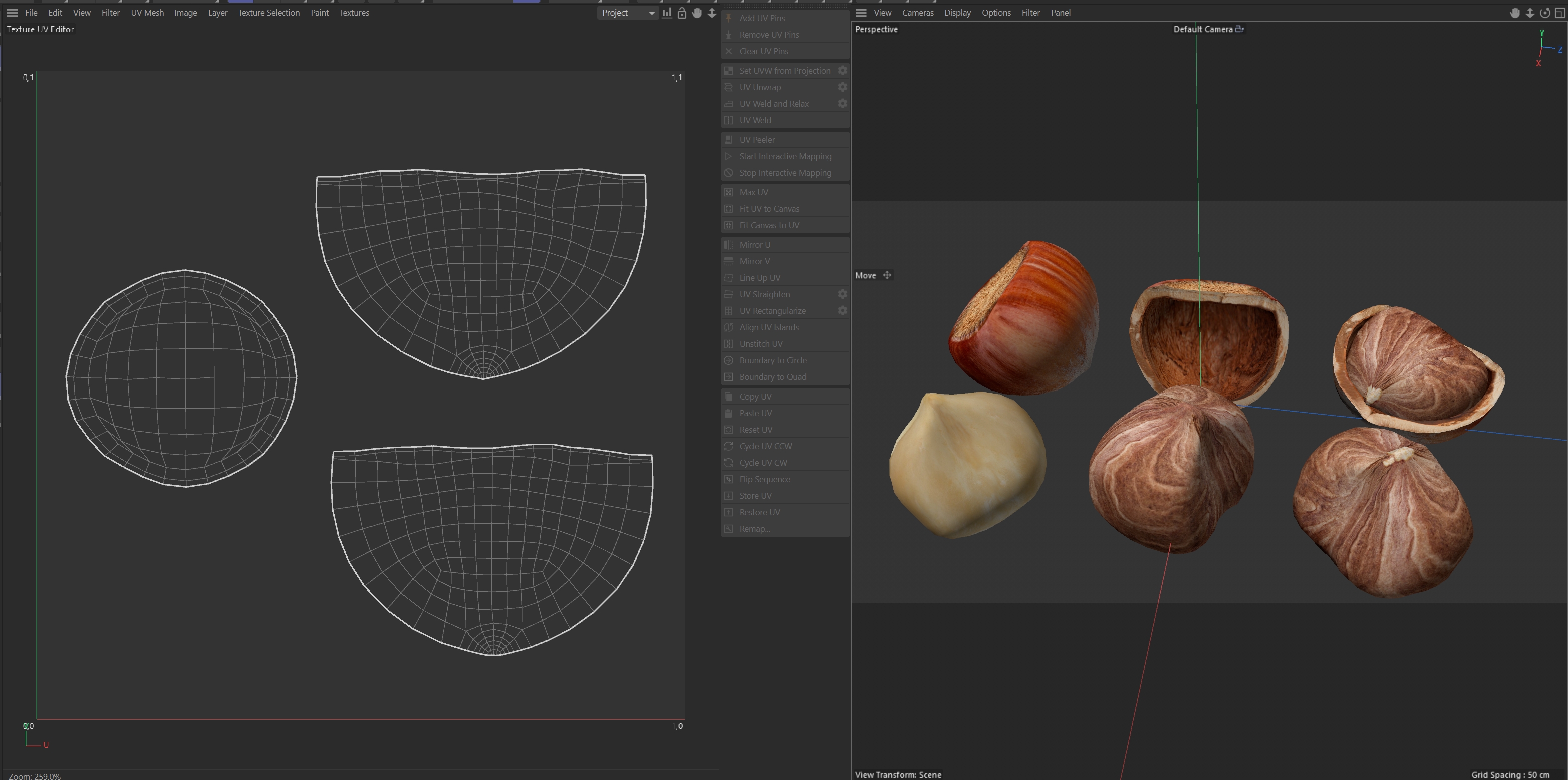Open the Texture Selection menu
This screenshot has width=1568, height=780.
point(268,13)
